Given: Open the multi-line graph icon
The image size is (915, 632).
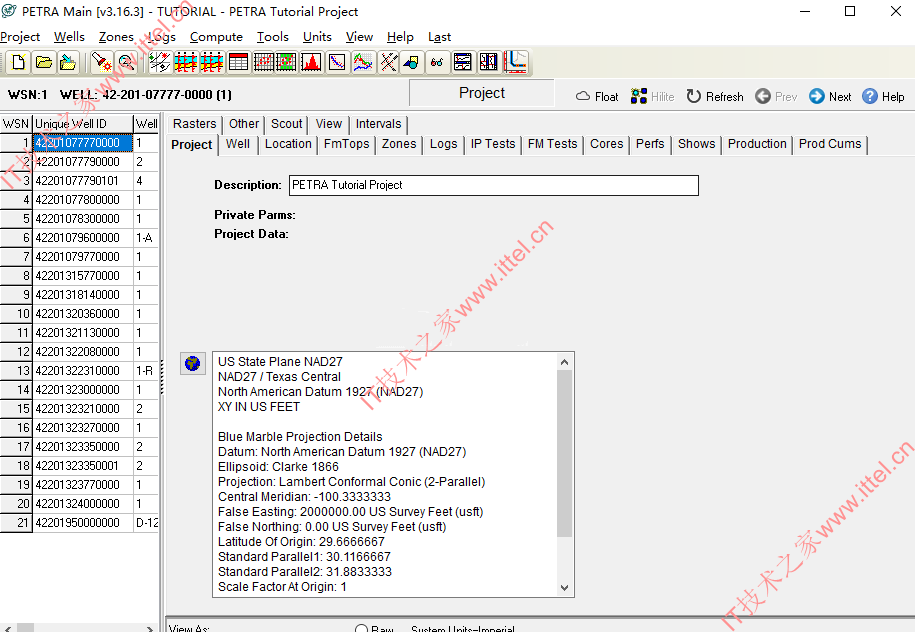Looking at the screenshot, I should [363, 62].
